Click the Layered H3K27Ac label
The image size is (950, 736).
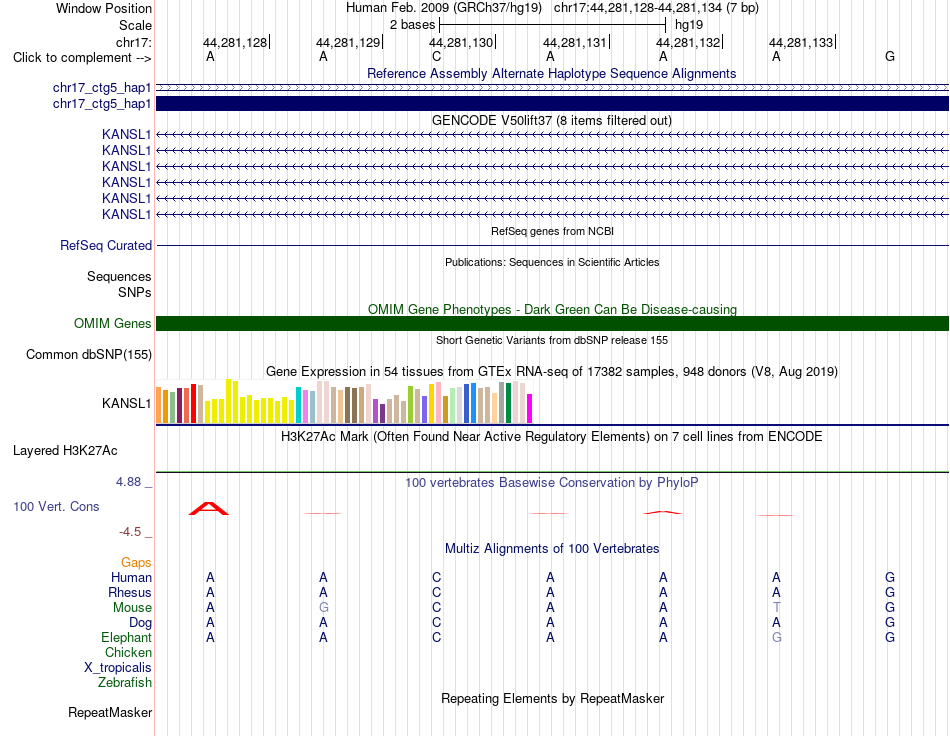point(65,451)
